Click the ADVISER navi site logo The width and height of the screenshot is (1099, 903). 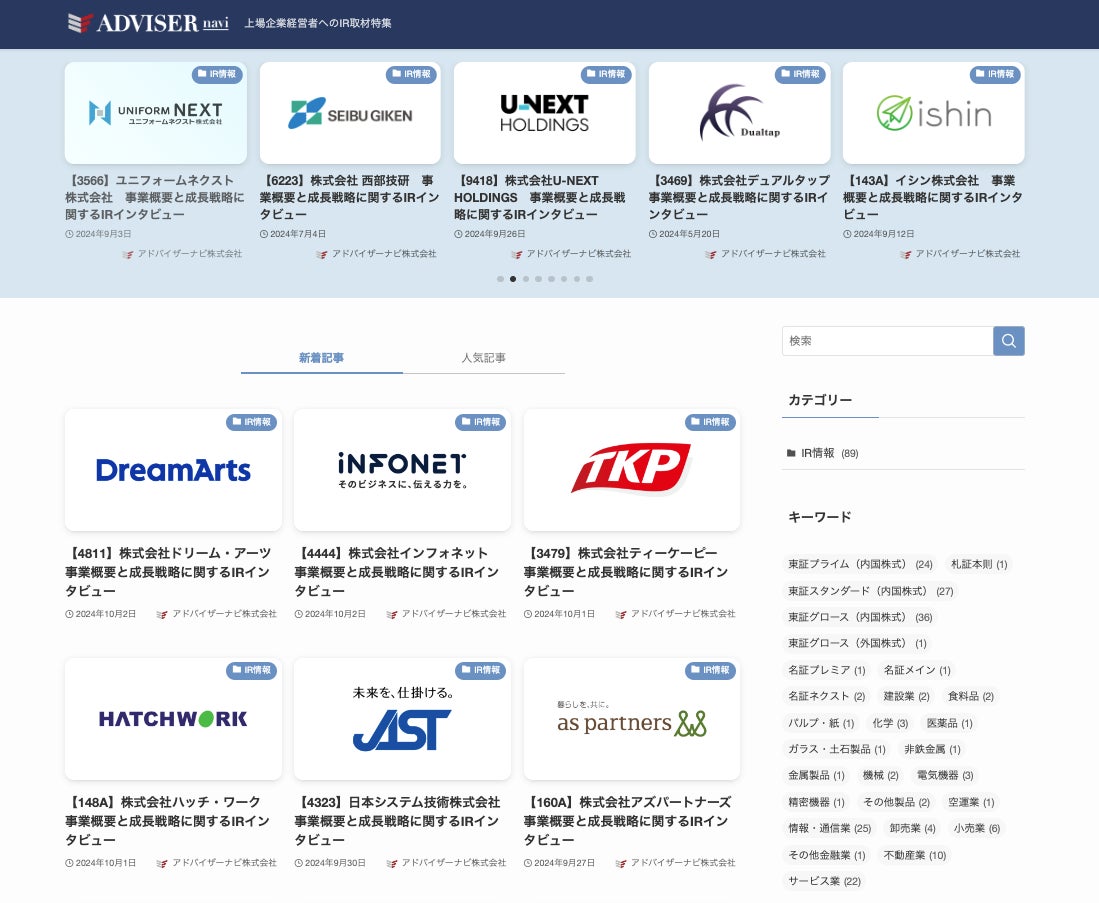point(148,23)
